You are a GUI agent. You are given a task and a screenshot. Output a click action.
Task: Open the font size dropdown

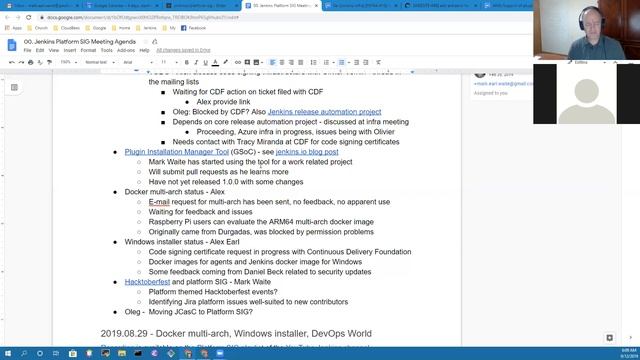pos(169,62)
